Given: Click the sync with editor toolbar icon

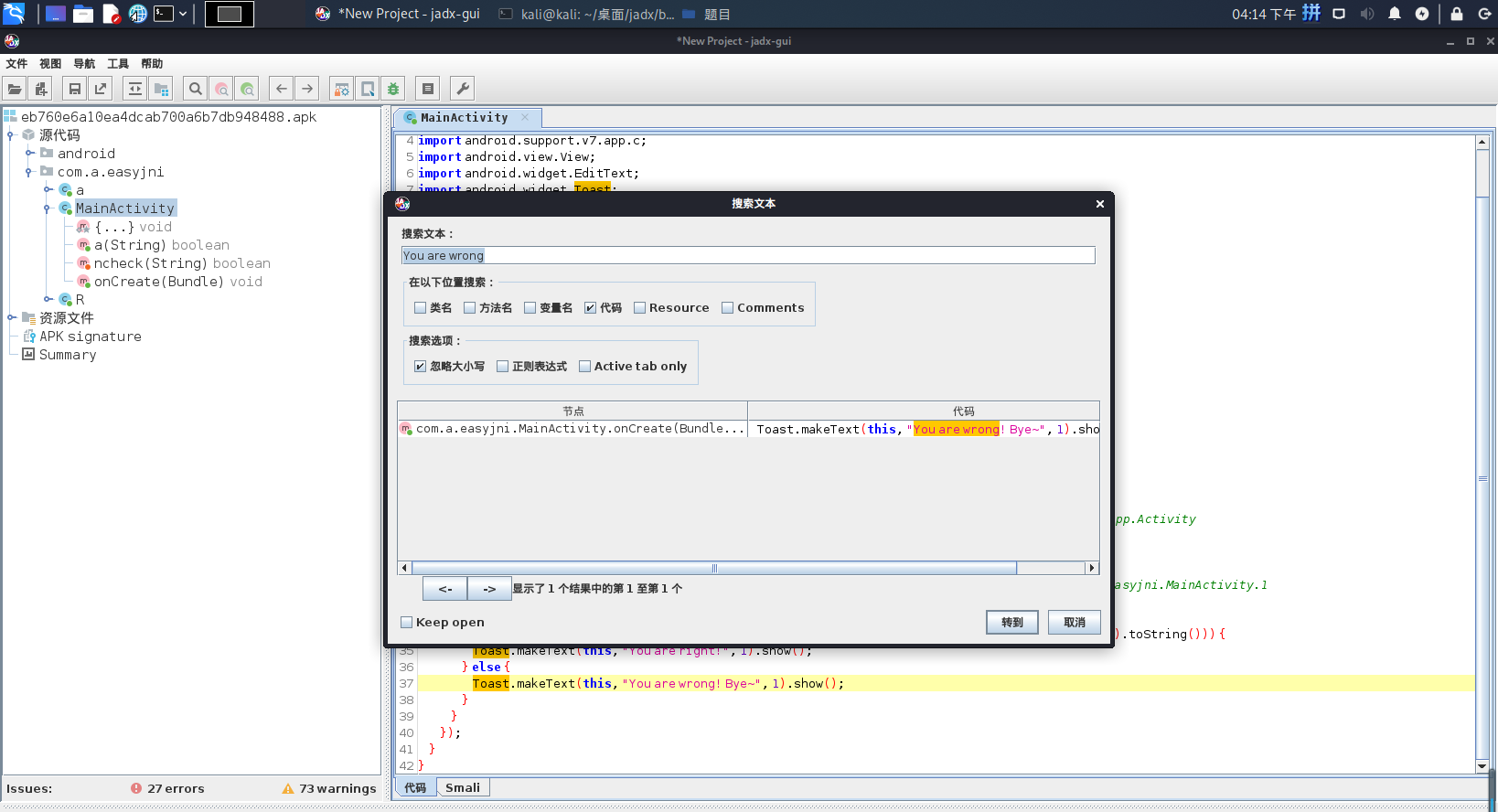Looking at the screenshot, I should [x=135, y=89].
